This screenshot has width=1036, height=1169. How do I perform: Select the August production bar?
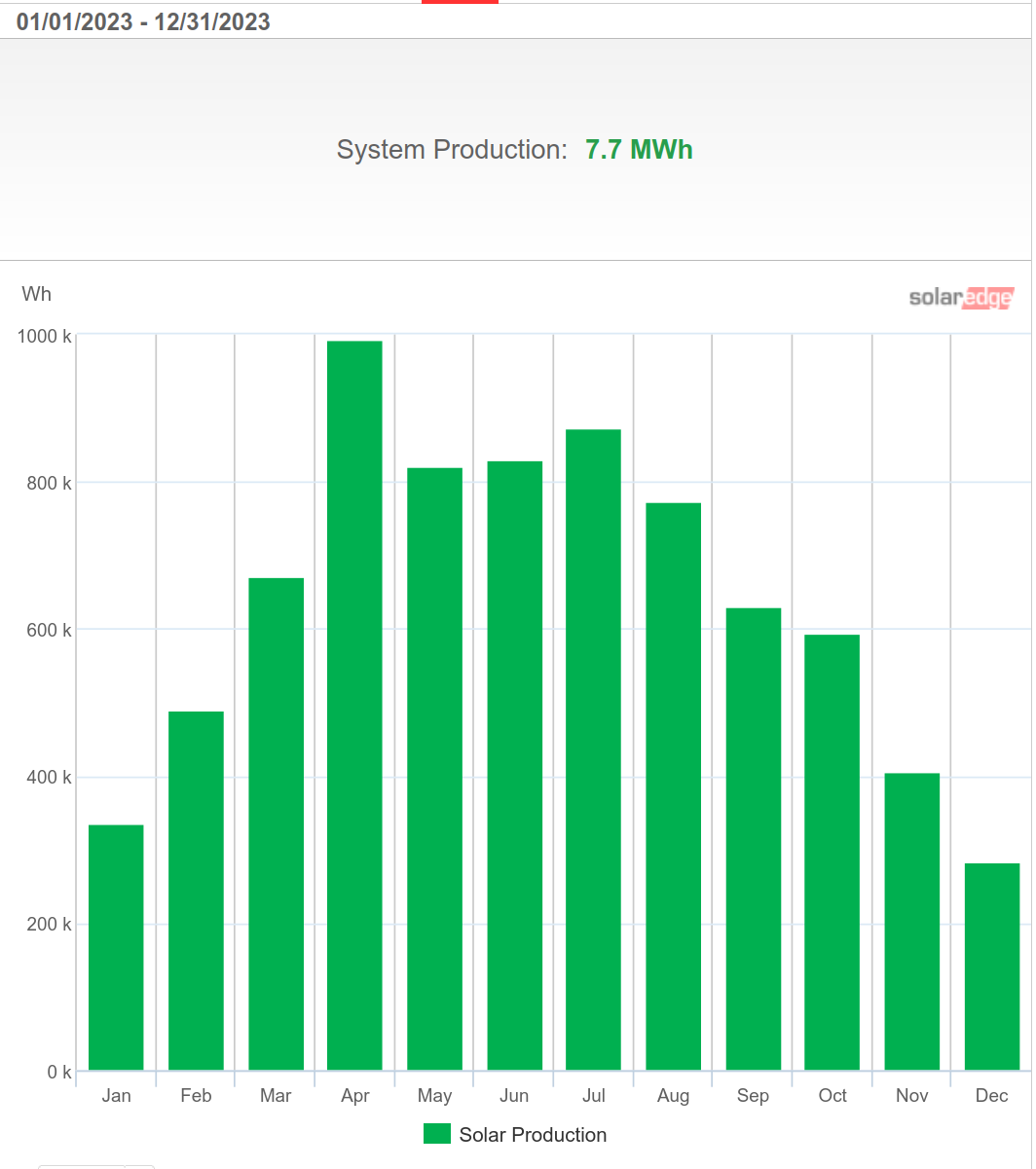pos(673,786)
